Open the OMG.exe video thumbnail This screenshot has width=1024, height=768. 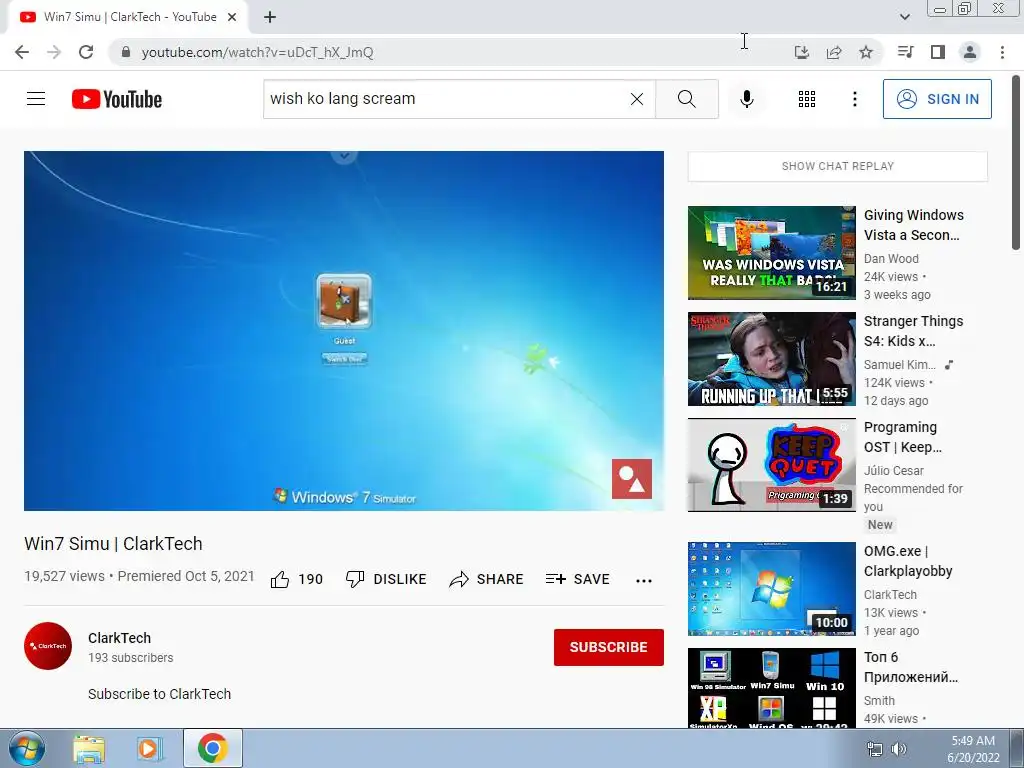[771, 589]
